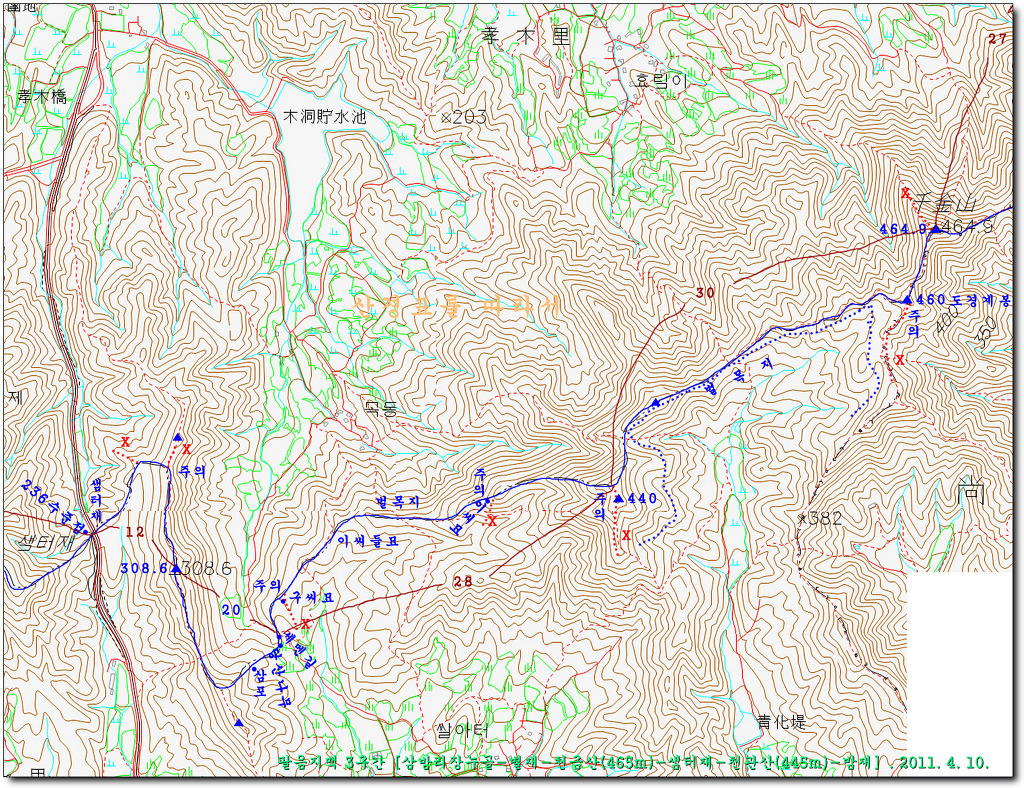This screenshot has height=788, width=1024.
Task: Click the blue vertical 샘터재 label
Action: (x=96, y=502)
